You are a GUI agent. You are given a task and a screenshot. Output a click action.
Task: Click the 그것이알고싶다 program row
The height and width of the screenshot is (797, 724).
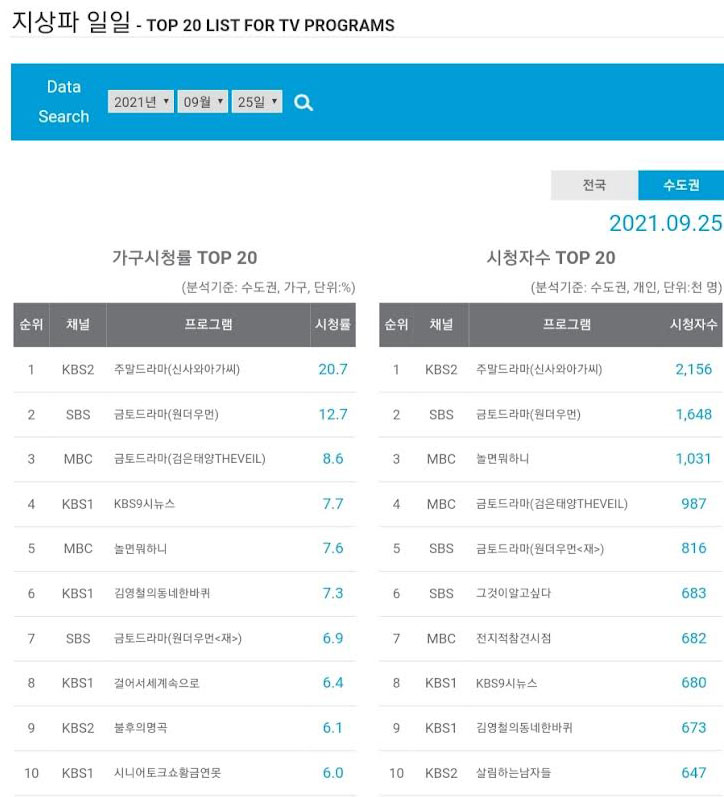tap(551, 594)
